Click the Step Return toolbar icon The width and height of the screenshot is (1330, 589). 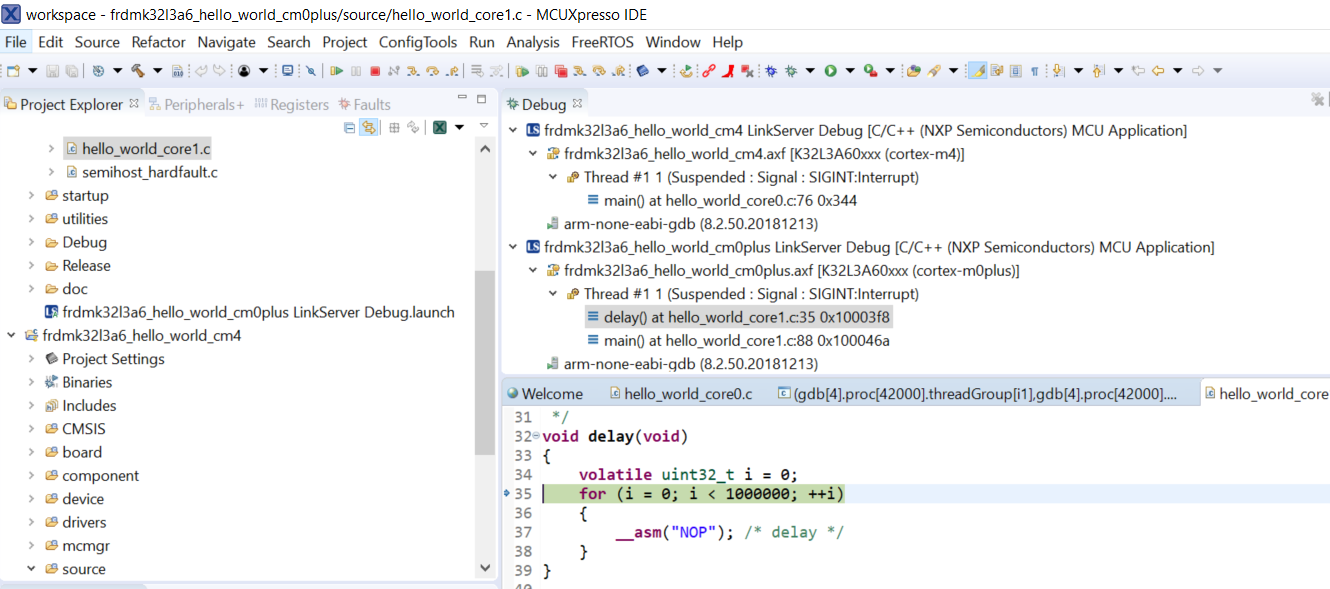coord(452,71)
